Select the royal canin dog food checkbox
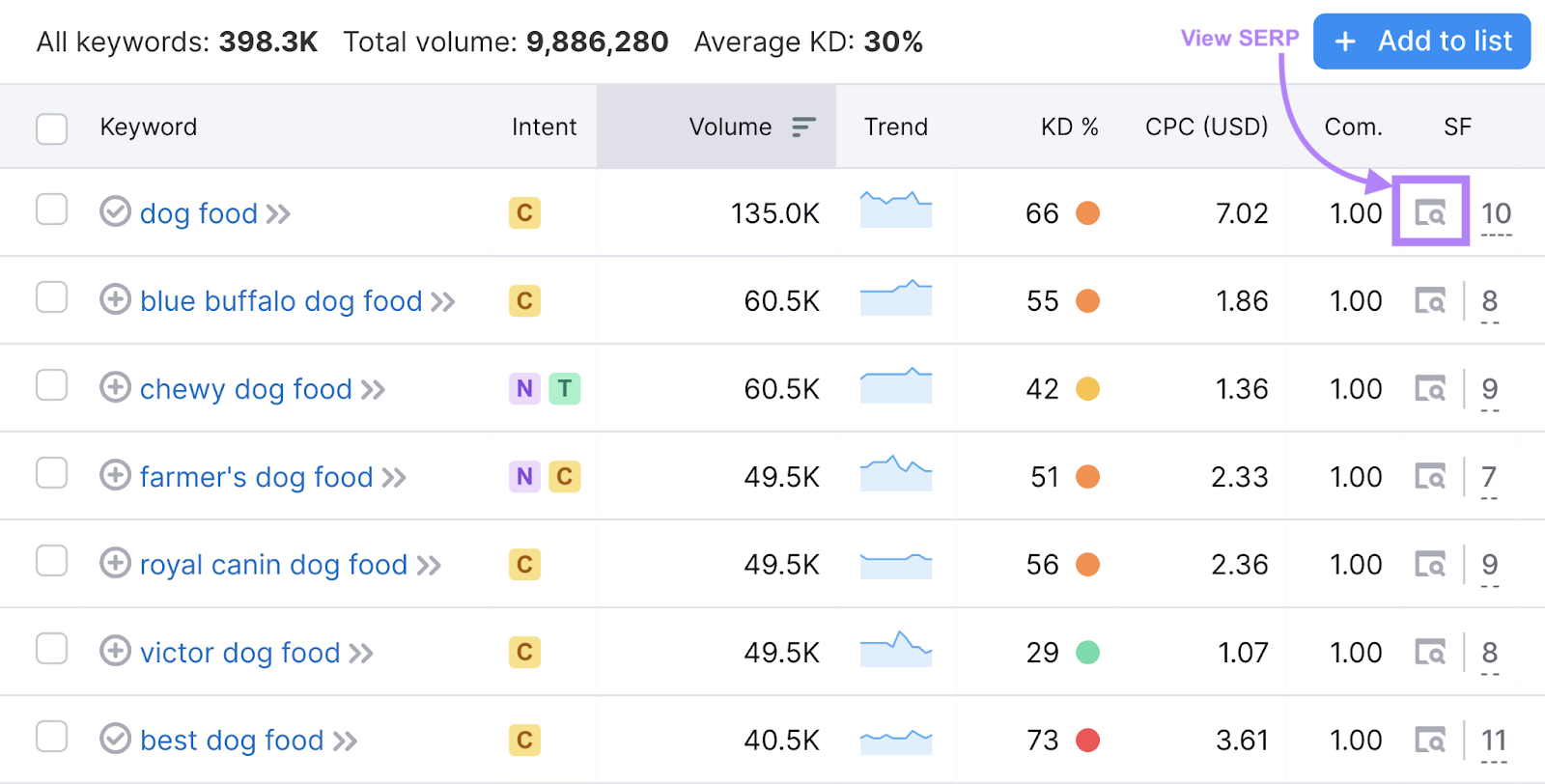This screenshot has height=784, width=1545. tap(51, 561)
